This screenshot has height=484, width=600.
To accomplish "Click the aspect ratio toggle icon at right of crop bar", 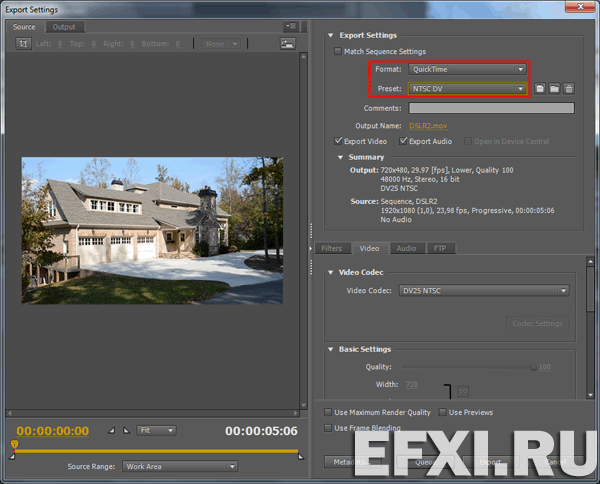I will [x=288, y=44].
